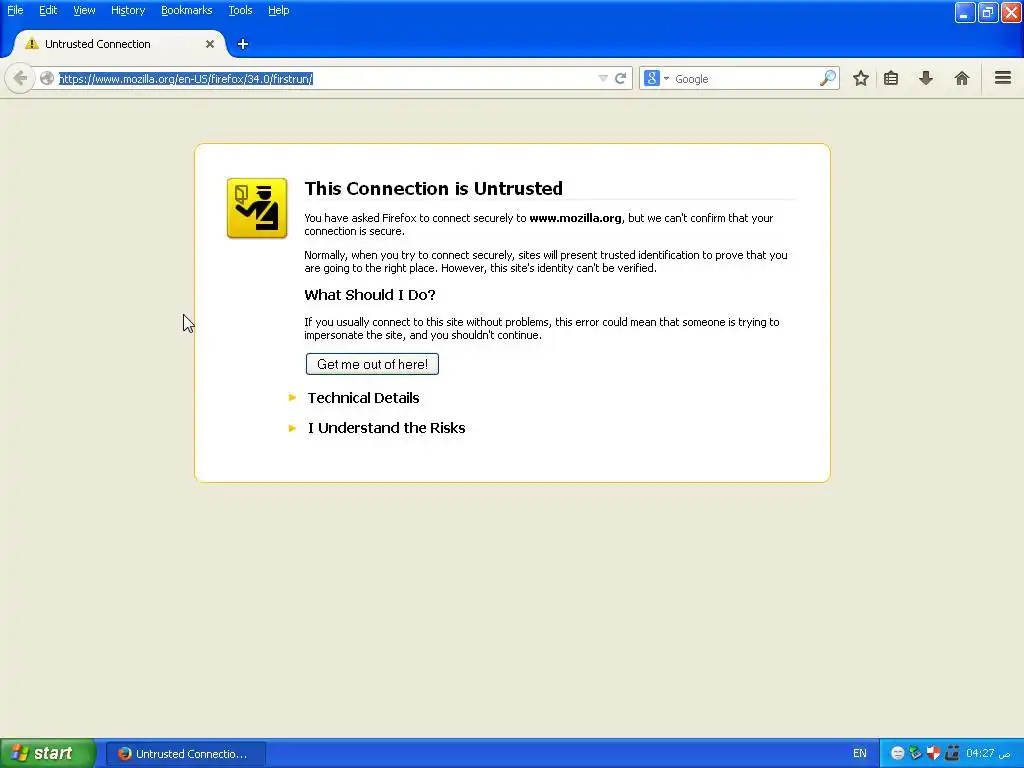Expand Technical Details section
This screenshot has height=768, width=1024.
[363, 398]
